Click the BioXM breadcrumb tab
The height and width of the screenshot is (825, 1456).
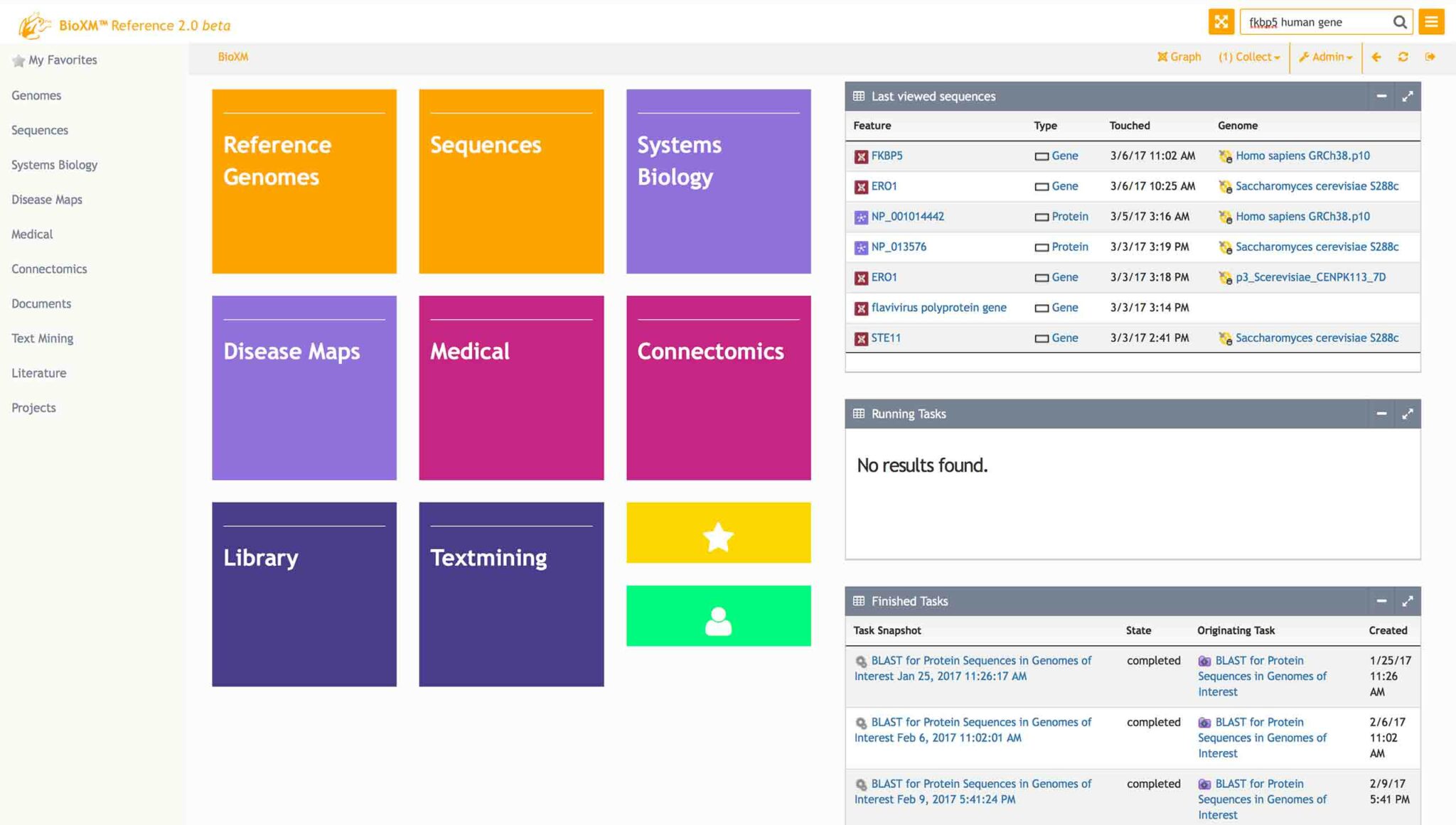click(232, 56)
